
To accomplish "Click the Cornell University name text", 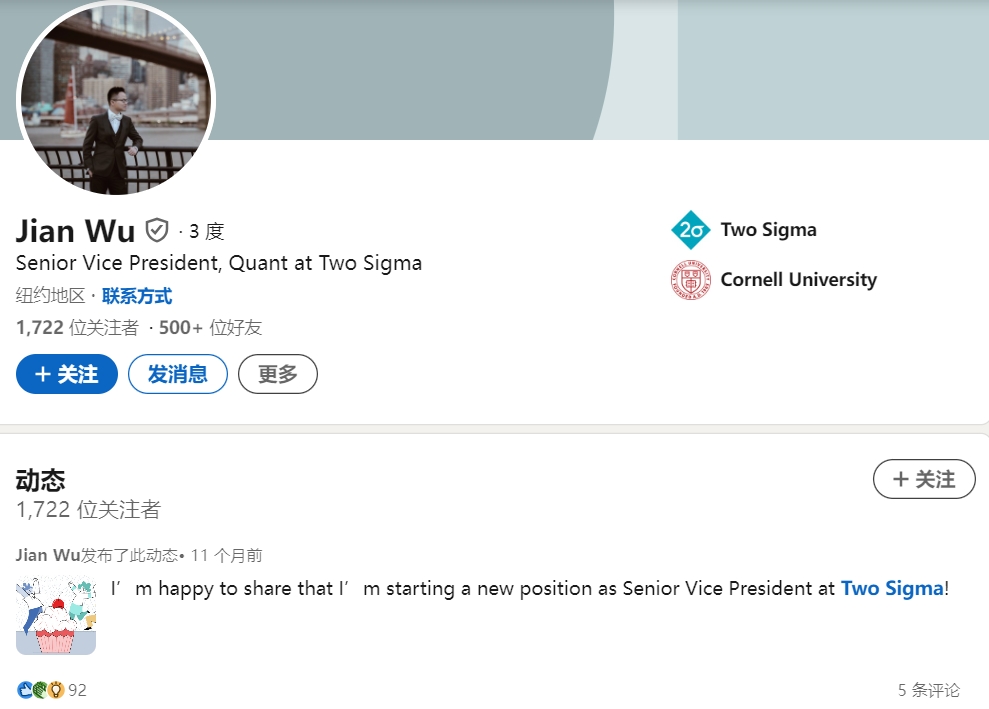I will coord(798,280).
